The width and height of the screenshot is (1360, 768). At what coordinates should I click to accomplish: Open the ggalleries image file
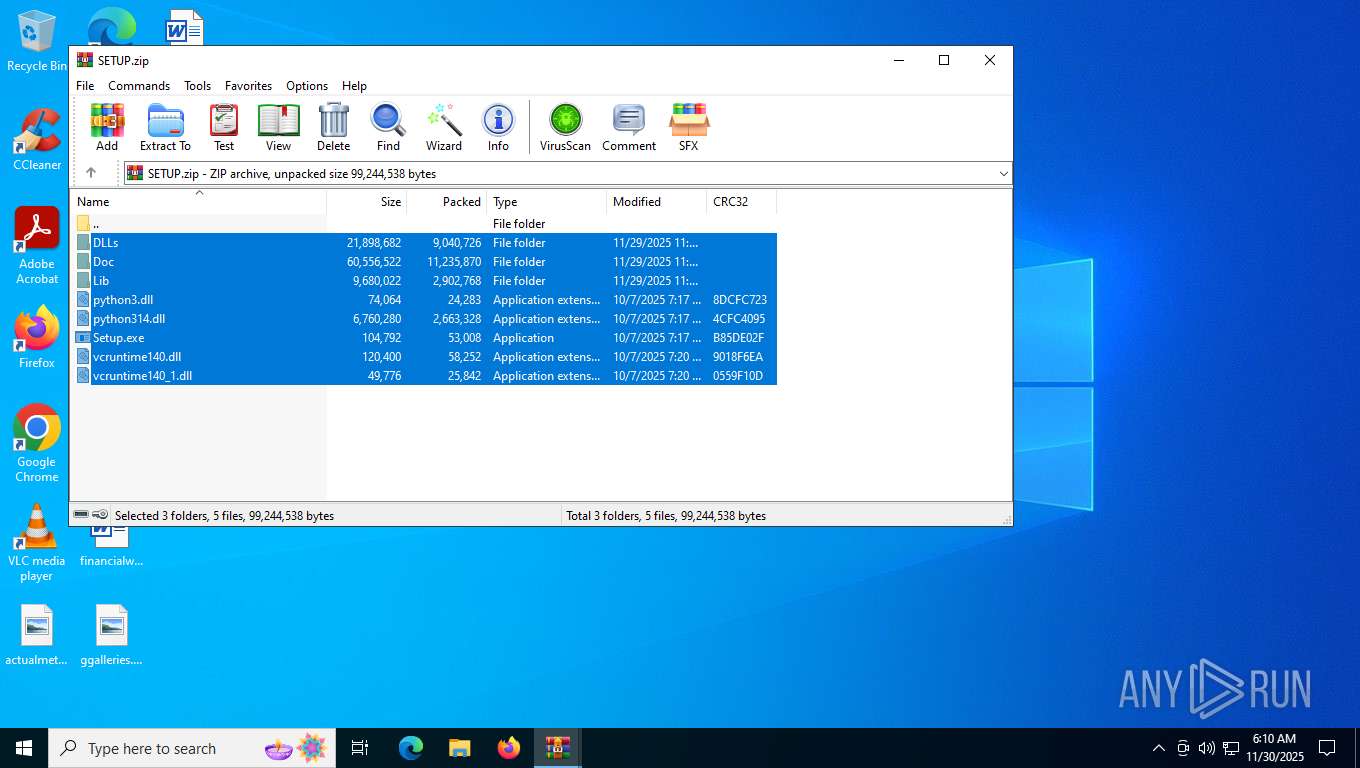(x=112, y=636)
